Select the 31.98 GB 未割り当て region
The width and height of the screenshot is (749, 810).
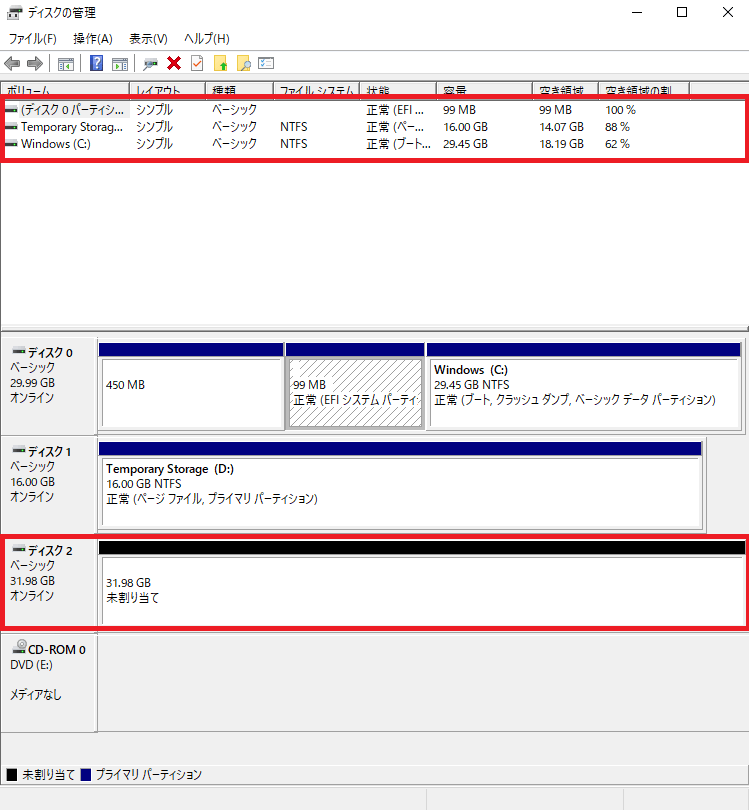click(x=422, y=590)
